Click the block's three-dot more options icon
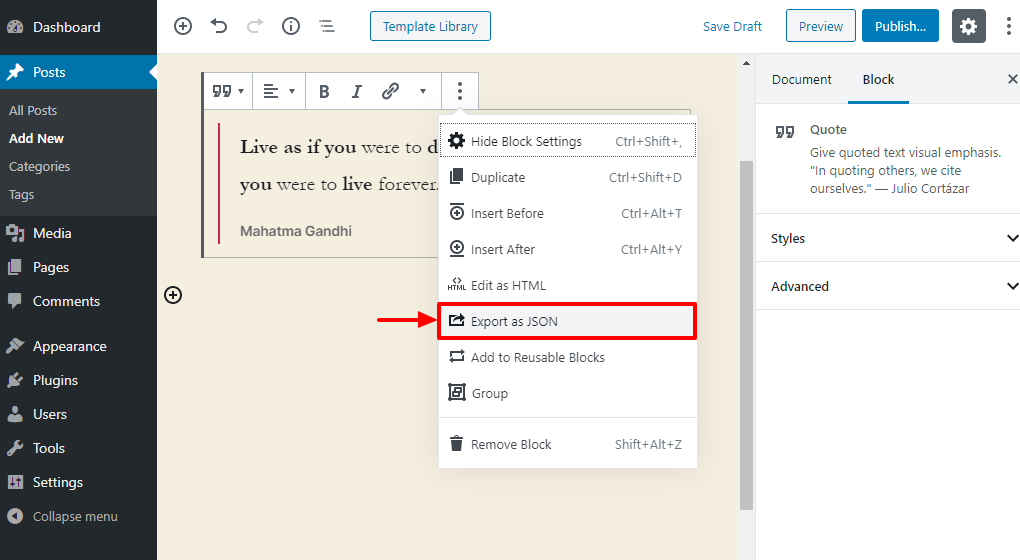This screenshot has height=560, width=1020. point(459,92)
